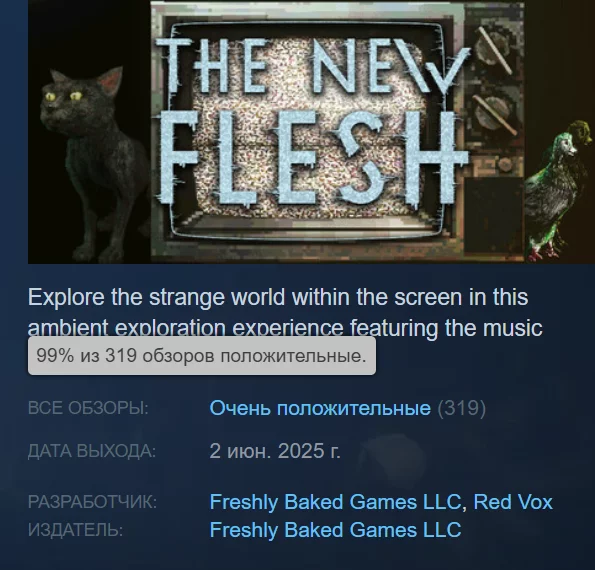Click the game description paragraph

[x=285, y=313]
